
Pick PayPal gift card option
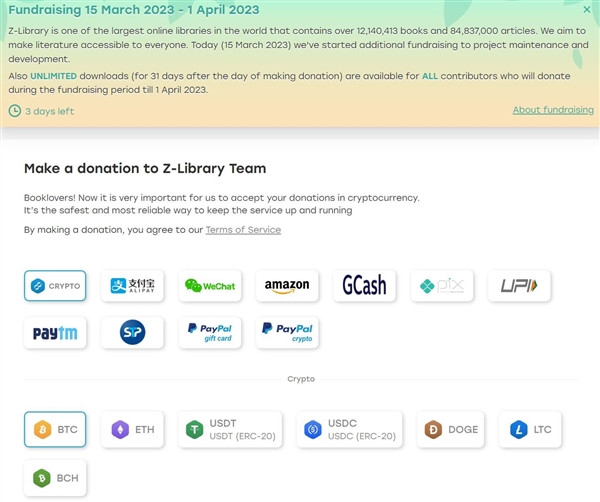tap(210, 332)
